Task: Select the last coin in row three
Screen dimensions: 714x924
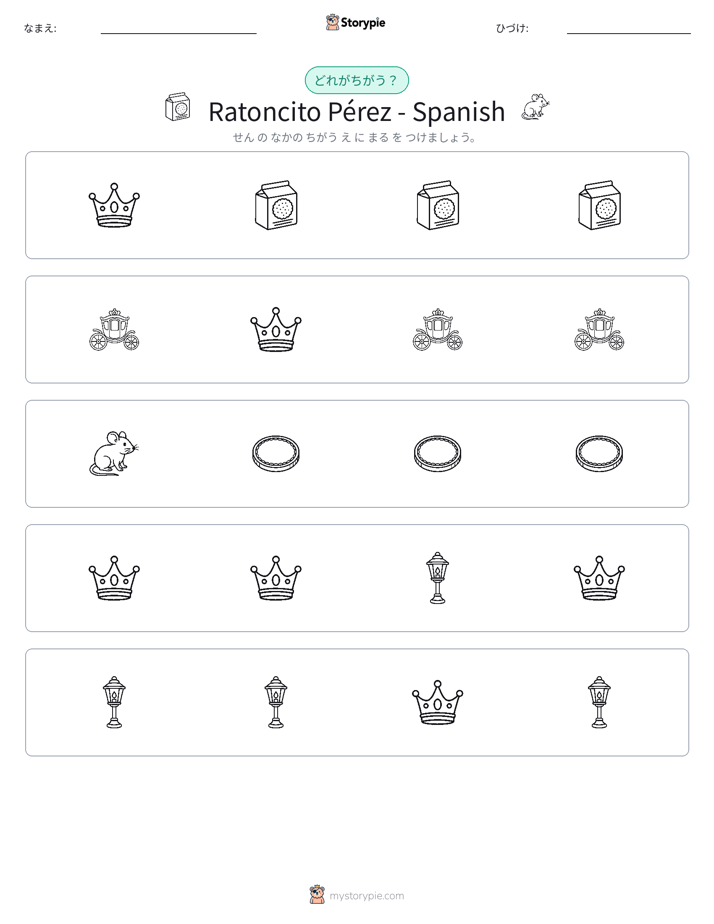Action: pyautogui.click(x=599, y=453)
